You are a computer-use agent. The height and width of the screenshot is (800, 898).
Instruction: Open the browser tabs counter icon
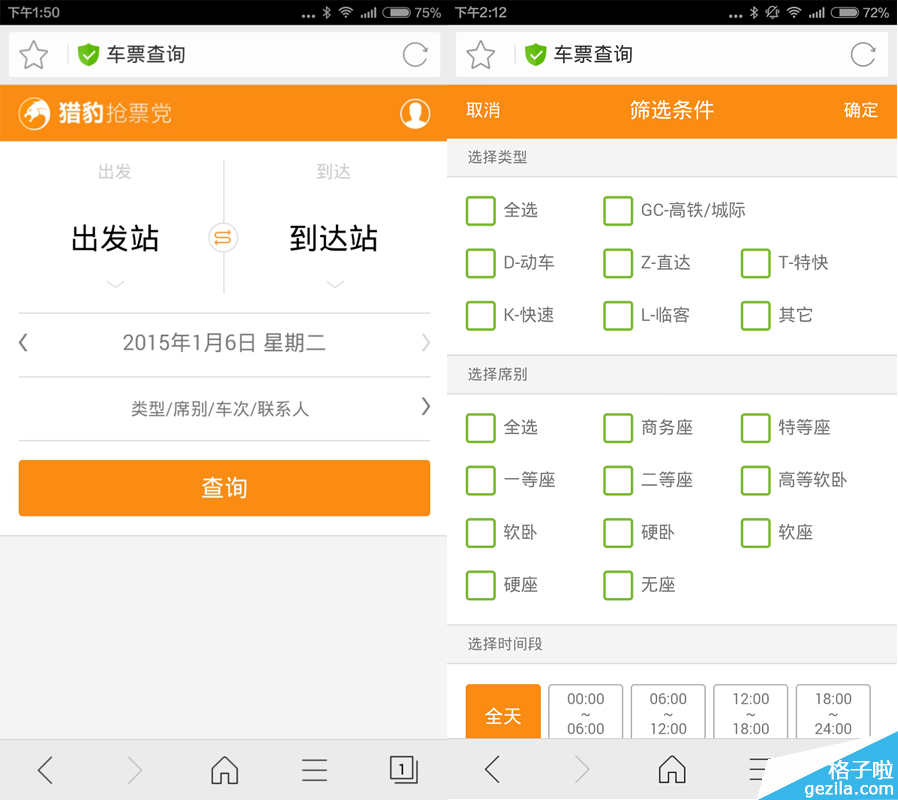pos(403,769)
